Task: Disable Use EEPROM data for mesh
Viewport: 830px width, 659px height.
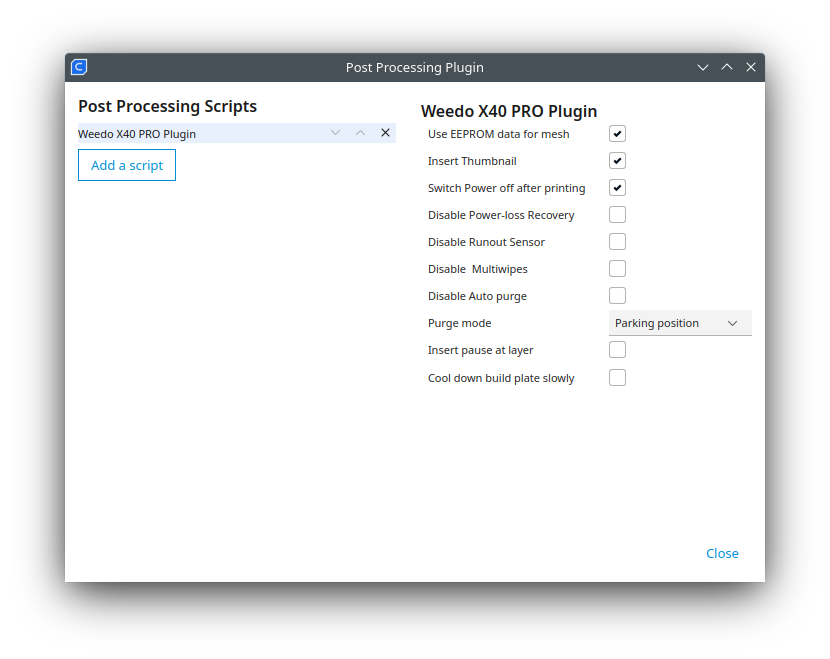Action: pos(617,133)
